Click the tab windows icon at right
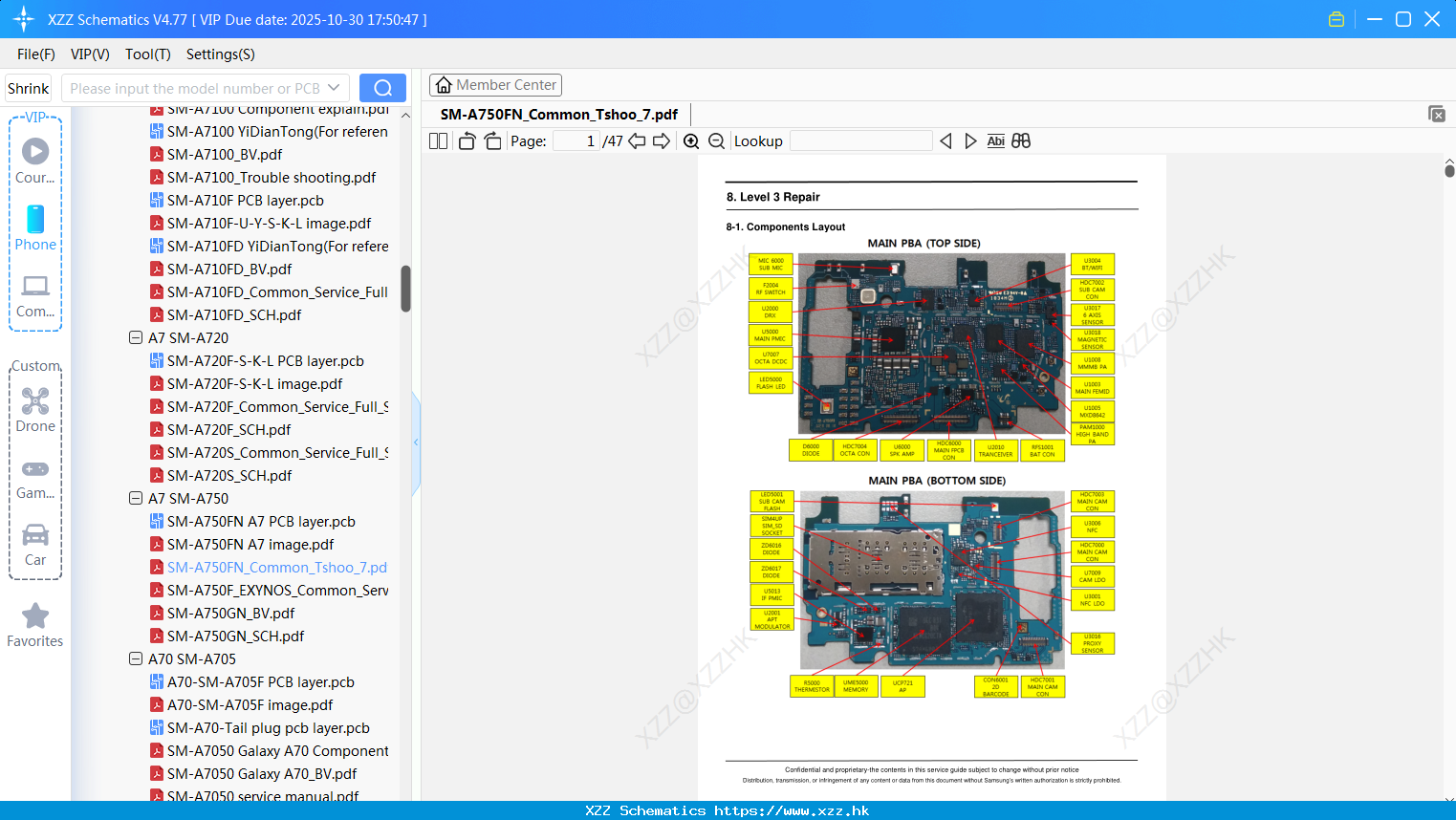 point(1437,114)
